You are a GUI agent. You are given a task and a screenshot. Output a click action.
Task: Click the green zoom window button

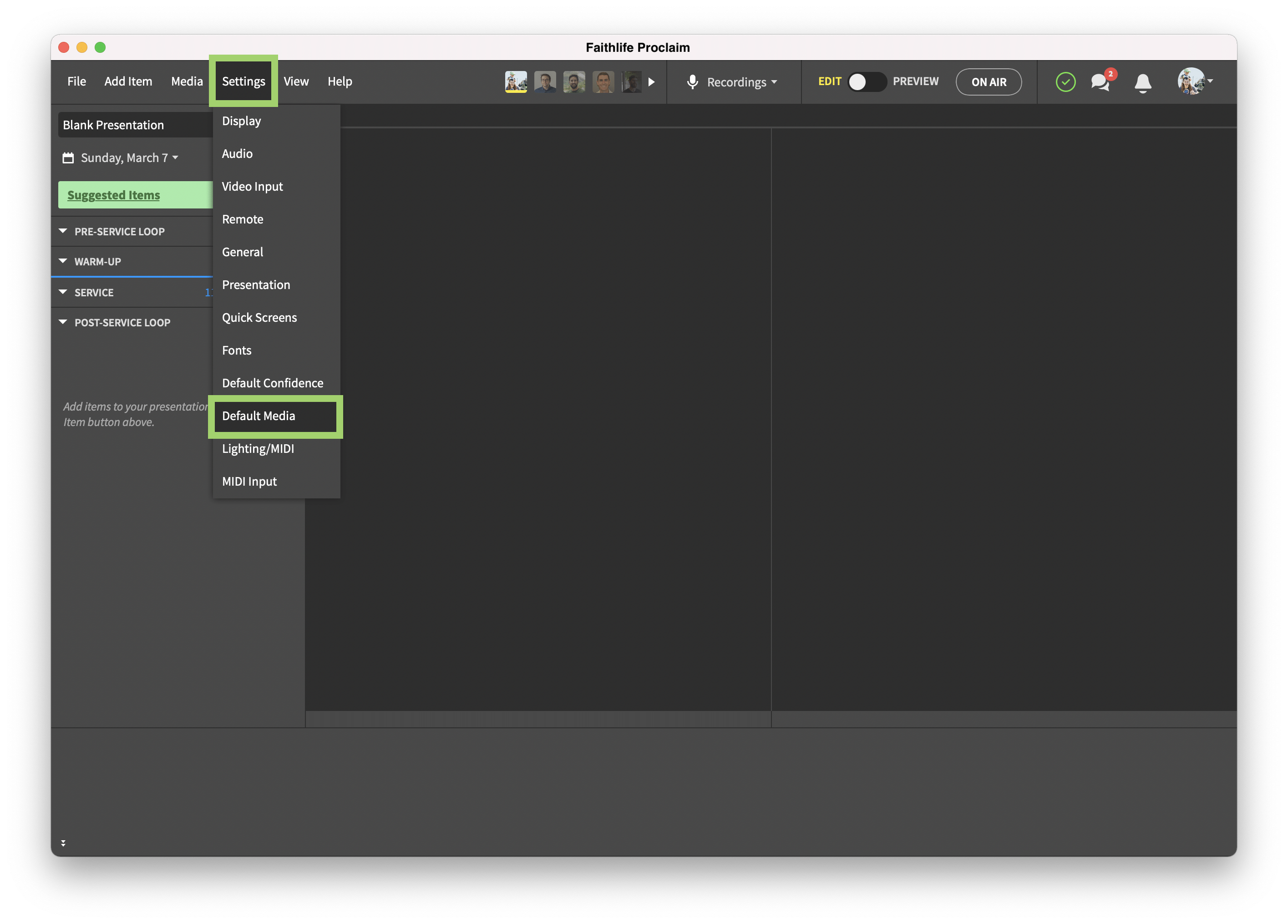[x=100, y=47]
